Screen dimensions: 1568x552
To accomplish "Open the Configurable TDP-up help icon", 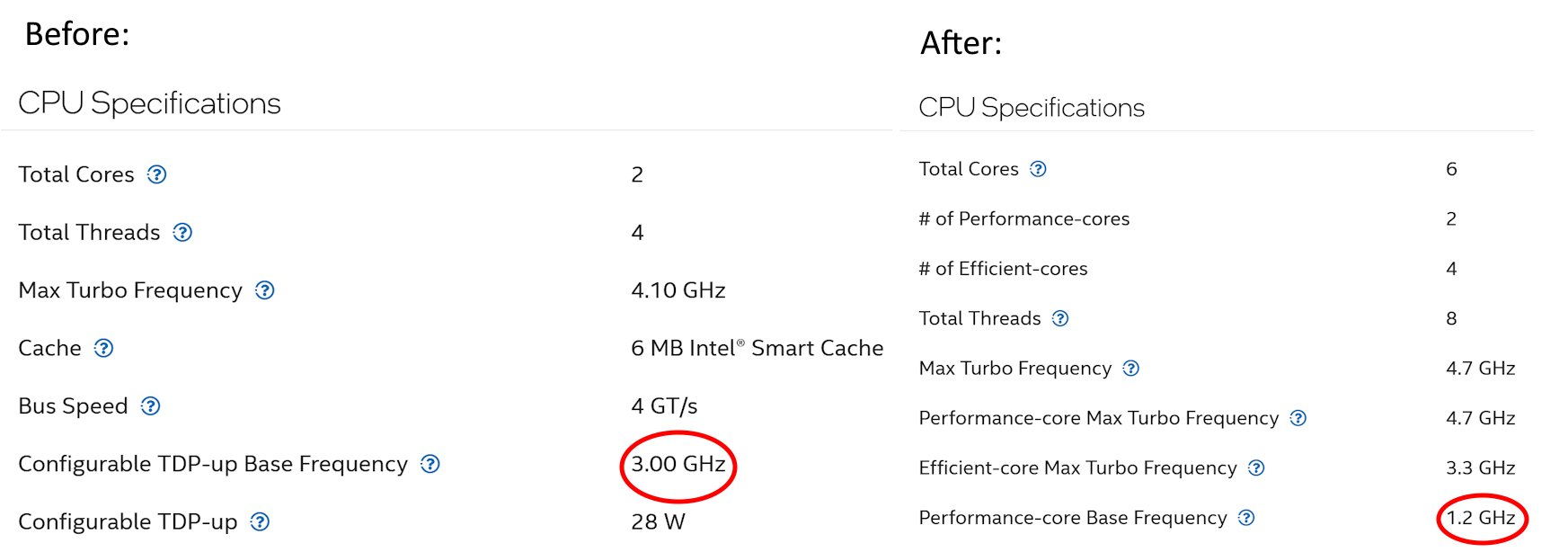I will [260, 521].
